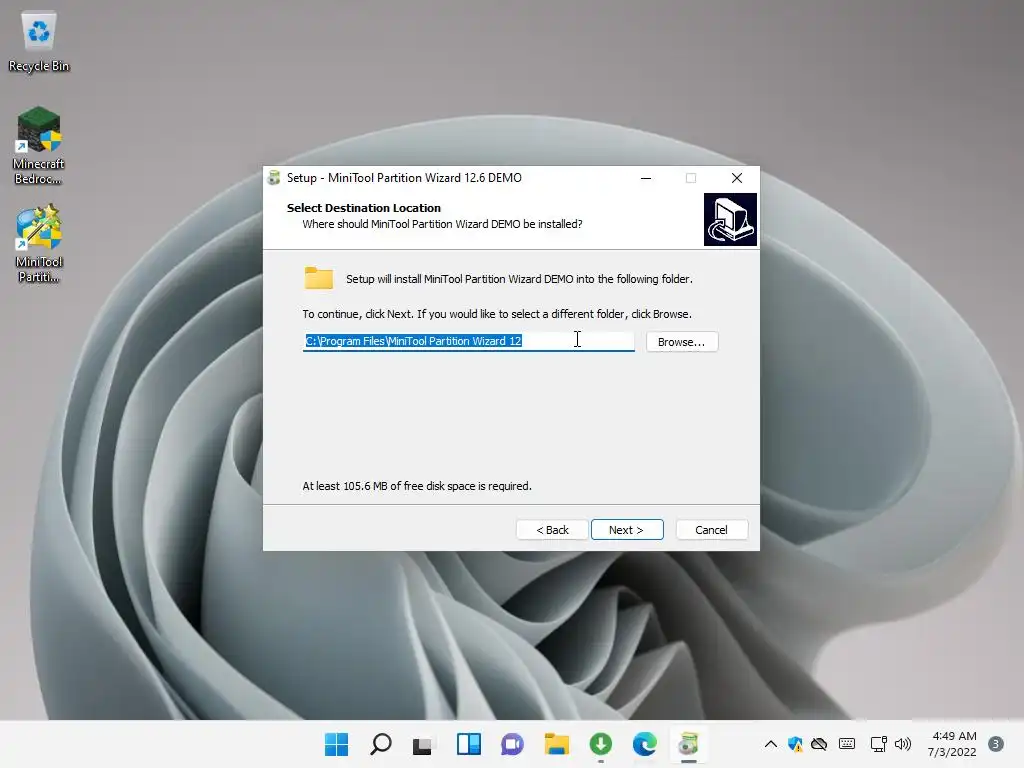This screenshot has width=1024, height=768.
Task: Click the setup window title text
Action: (404, 178)
